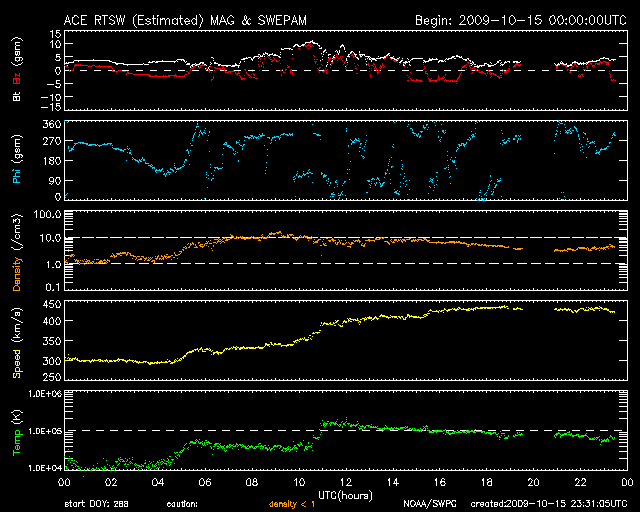Click the '90' tick on Phi axis
Screen dimensions: 640x512
55,180
